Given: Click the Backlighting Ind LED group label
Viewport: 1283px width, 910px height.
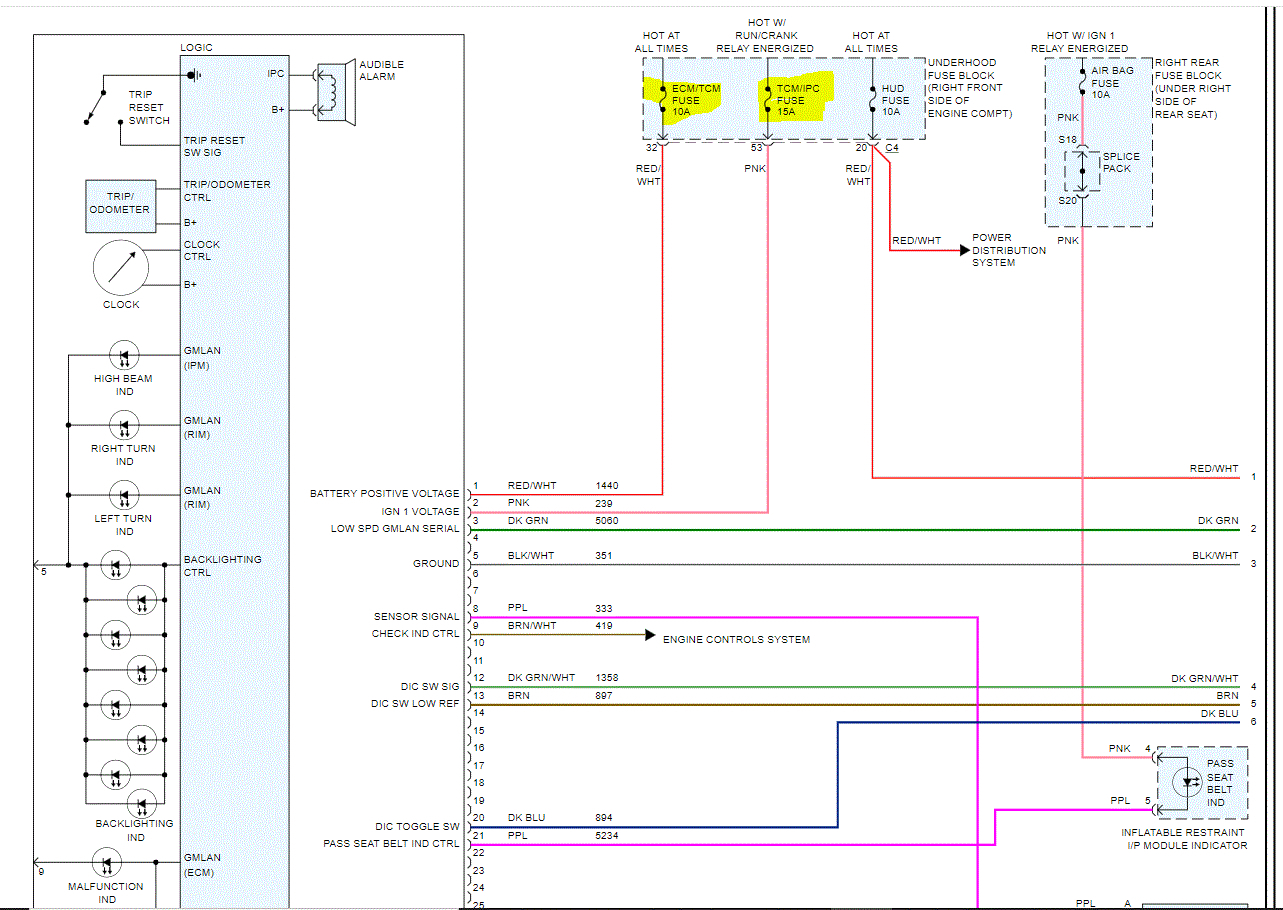Looking at the screenshot, I should [x=134, y=830].
